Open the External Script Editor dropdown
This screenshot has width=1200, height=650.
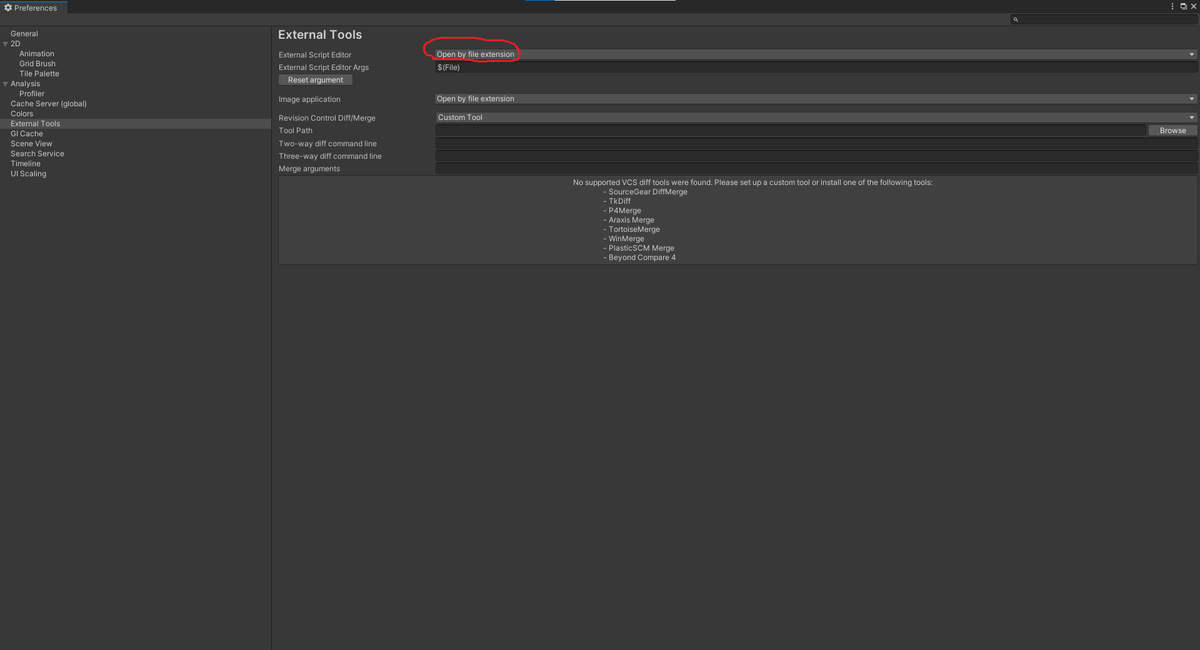pos(815,54)
